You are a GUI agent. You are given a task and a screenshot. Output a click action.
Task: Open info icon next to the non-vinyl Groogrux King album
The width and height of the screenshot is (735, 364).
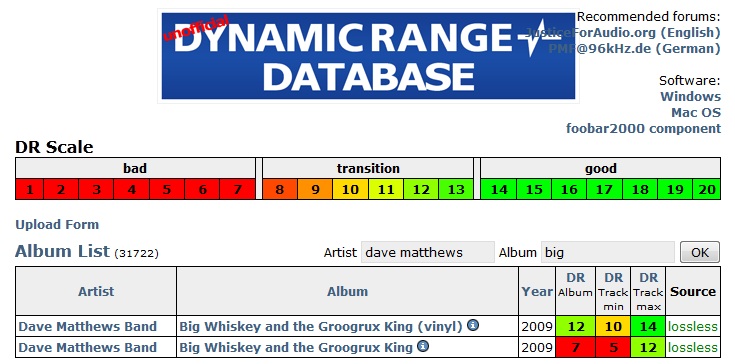[x=423, y=346]
